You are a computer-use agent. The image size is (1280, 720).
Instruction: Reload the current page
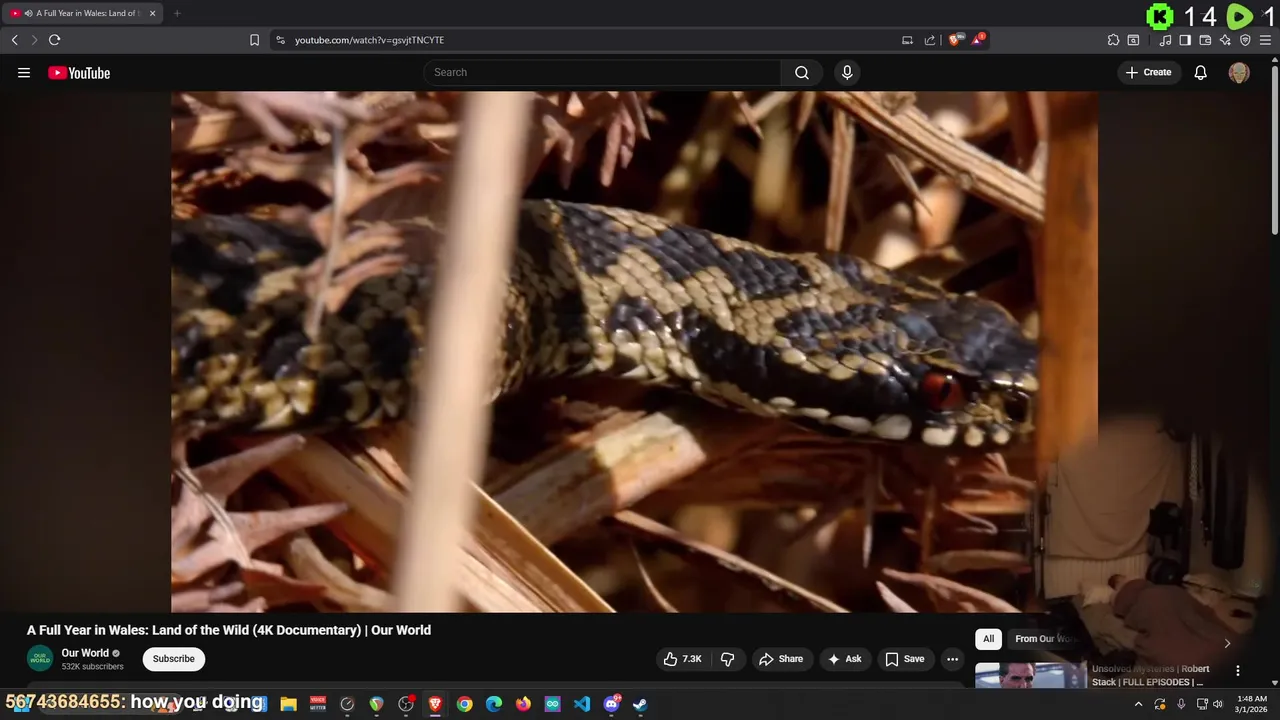click(54, 40)
